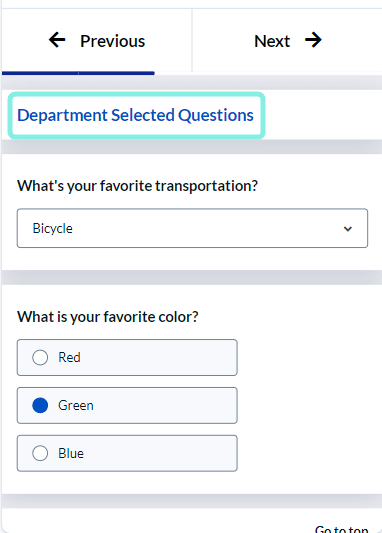Click the favorite color question label

click(x=108, y=317)
